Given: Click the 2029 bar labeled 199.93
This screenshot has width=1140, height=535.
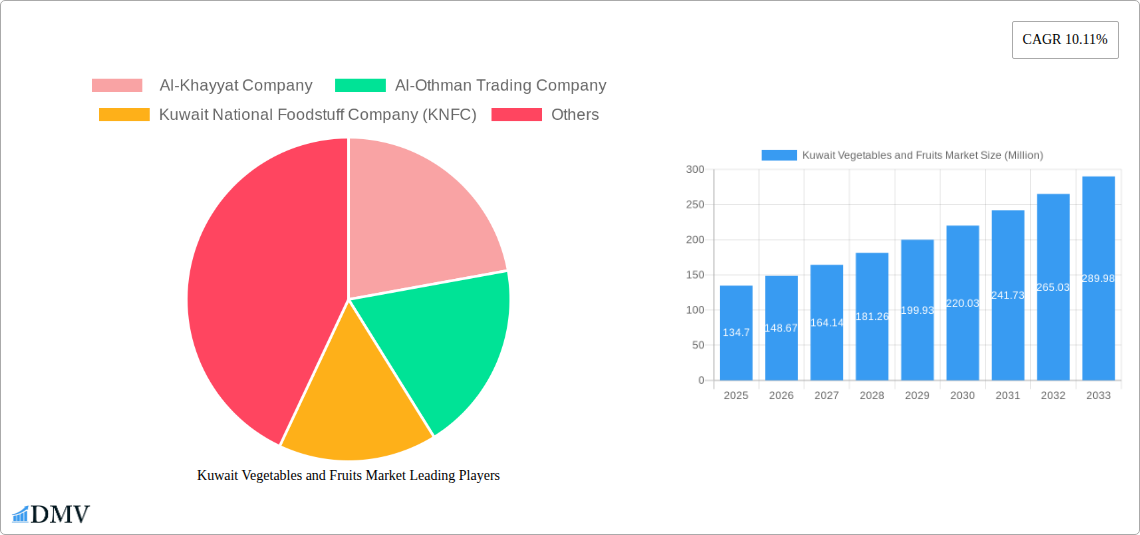Looking at the screenshot, I should coord(918,310).
